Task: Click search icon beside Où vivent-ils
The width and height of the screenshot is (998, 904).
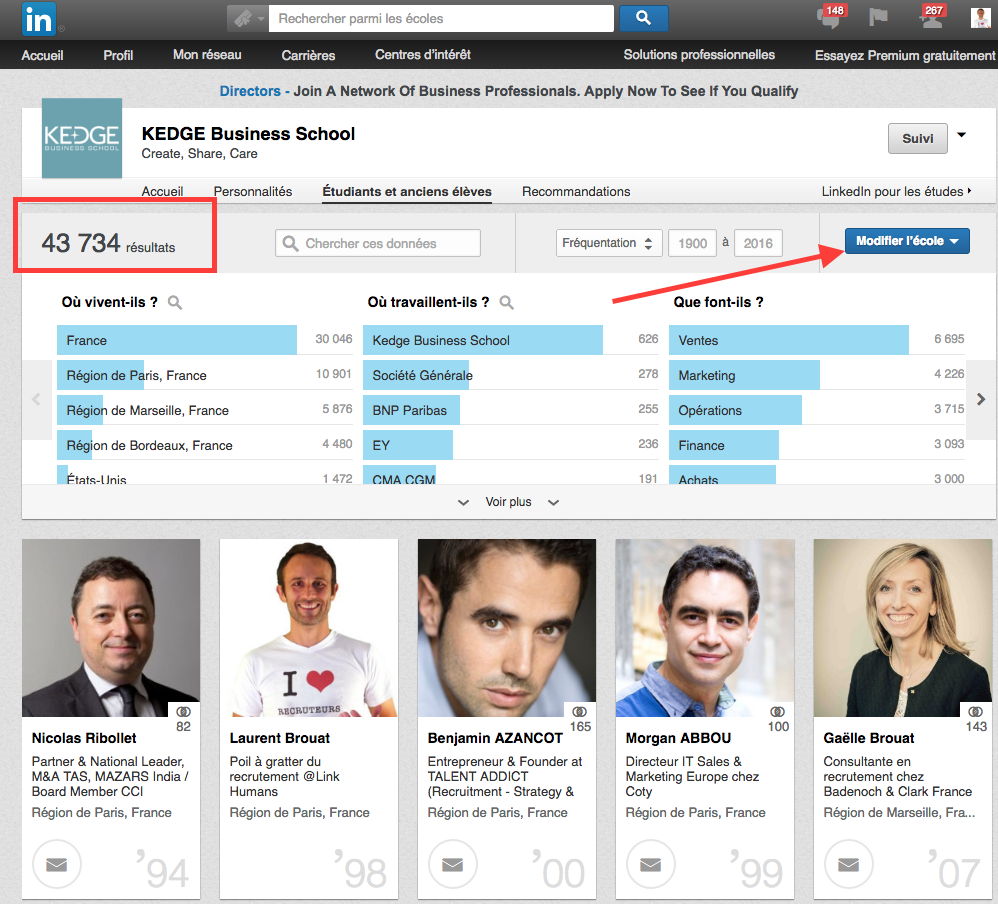Action: [175, 302]
